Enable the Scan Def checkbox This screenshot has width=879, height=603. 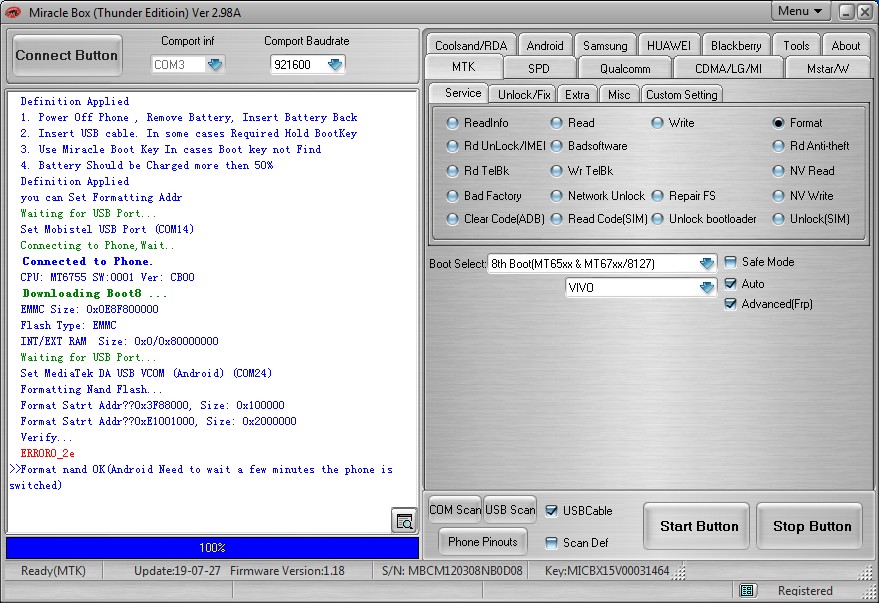(551, 542)
